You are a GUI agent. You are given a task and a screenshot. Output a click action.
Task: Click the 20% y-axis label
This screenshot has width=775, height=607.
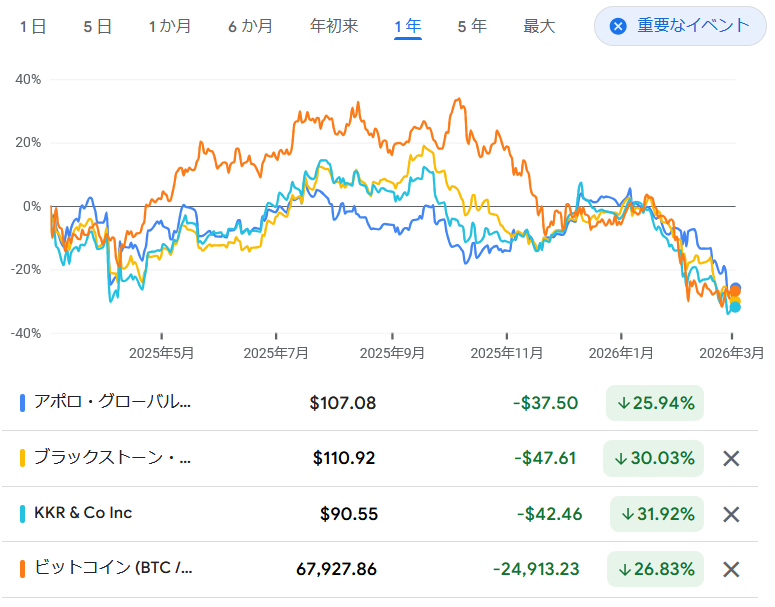point(28,142)
